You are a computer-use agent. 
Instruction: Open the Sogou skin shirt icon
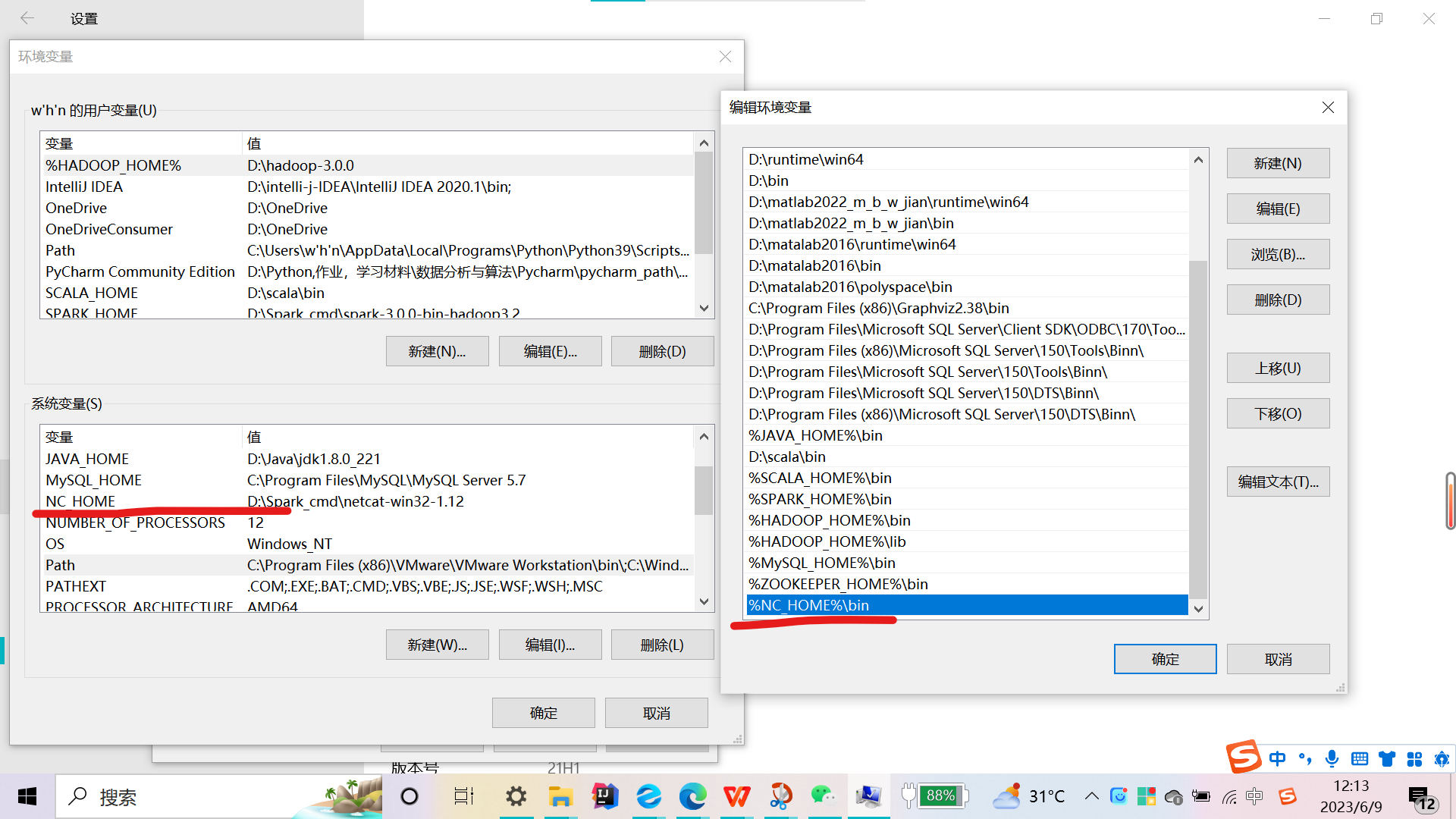click(1387, 758)
